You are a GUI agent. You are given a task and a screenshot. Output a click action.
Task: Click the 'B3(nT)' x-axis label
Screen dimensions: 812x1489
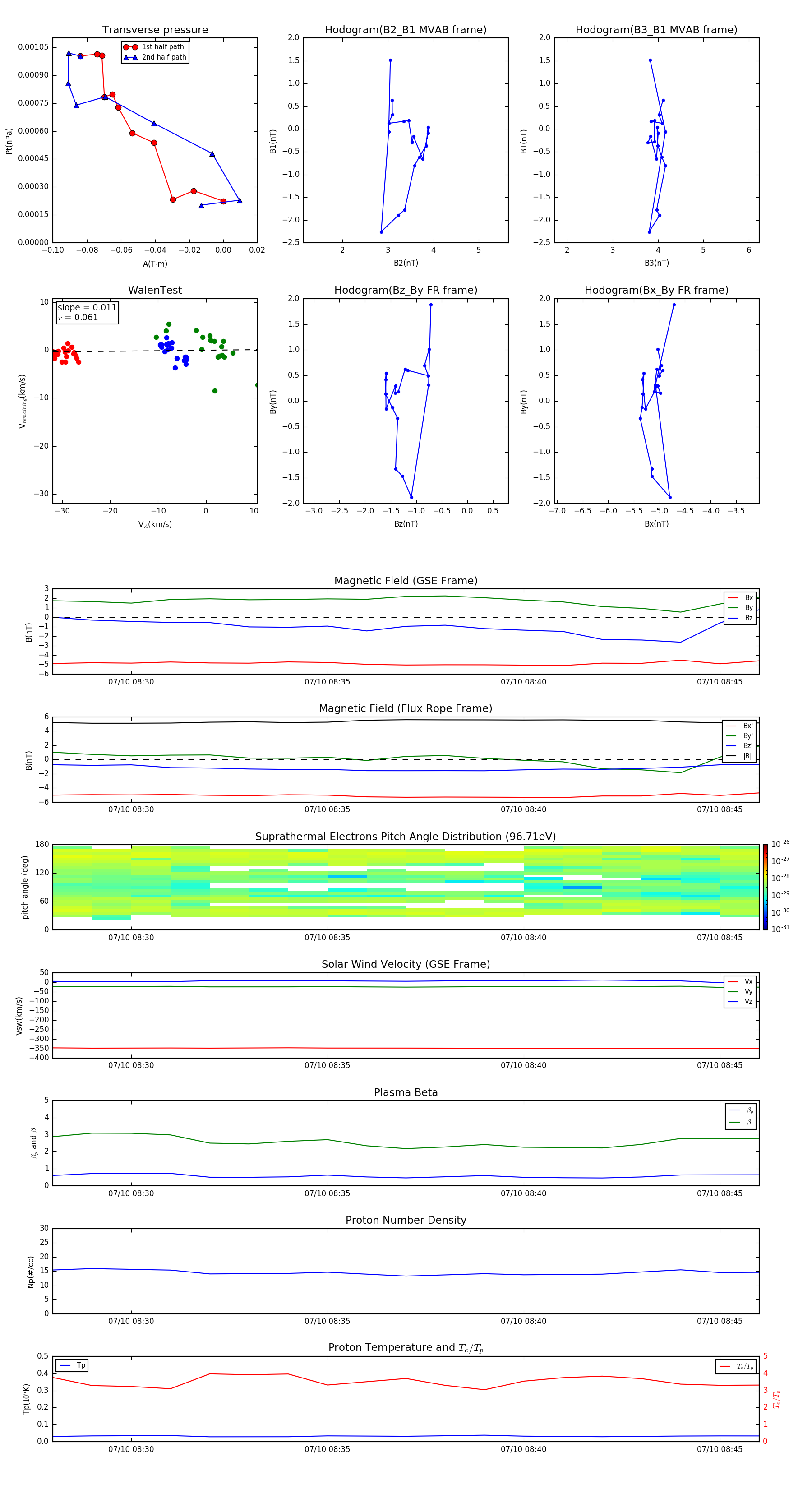656,263
